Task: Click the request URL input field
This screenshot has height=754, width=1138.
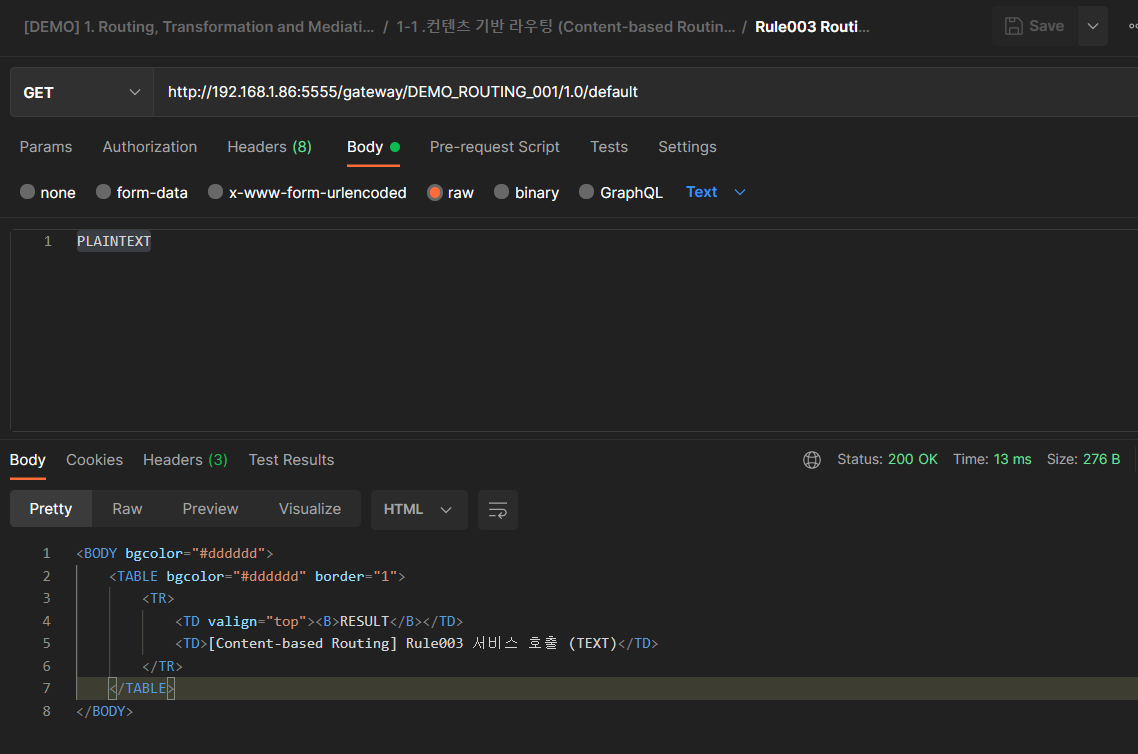Action: 640,92
